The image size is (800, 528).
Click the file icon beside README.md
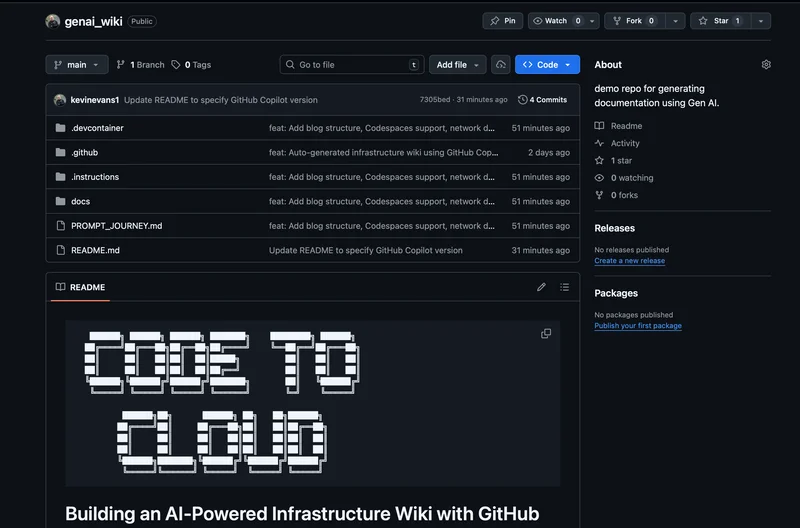point(60,250)
